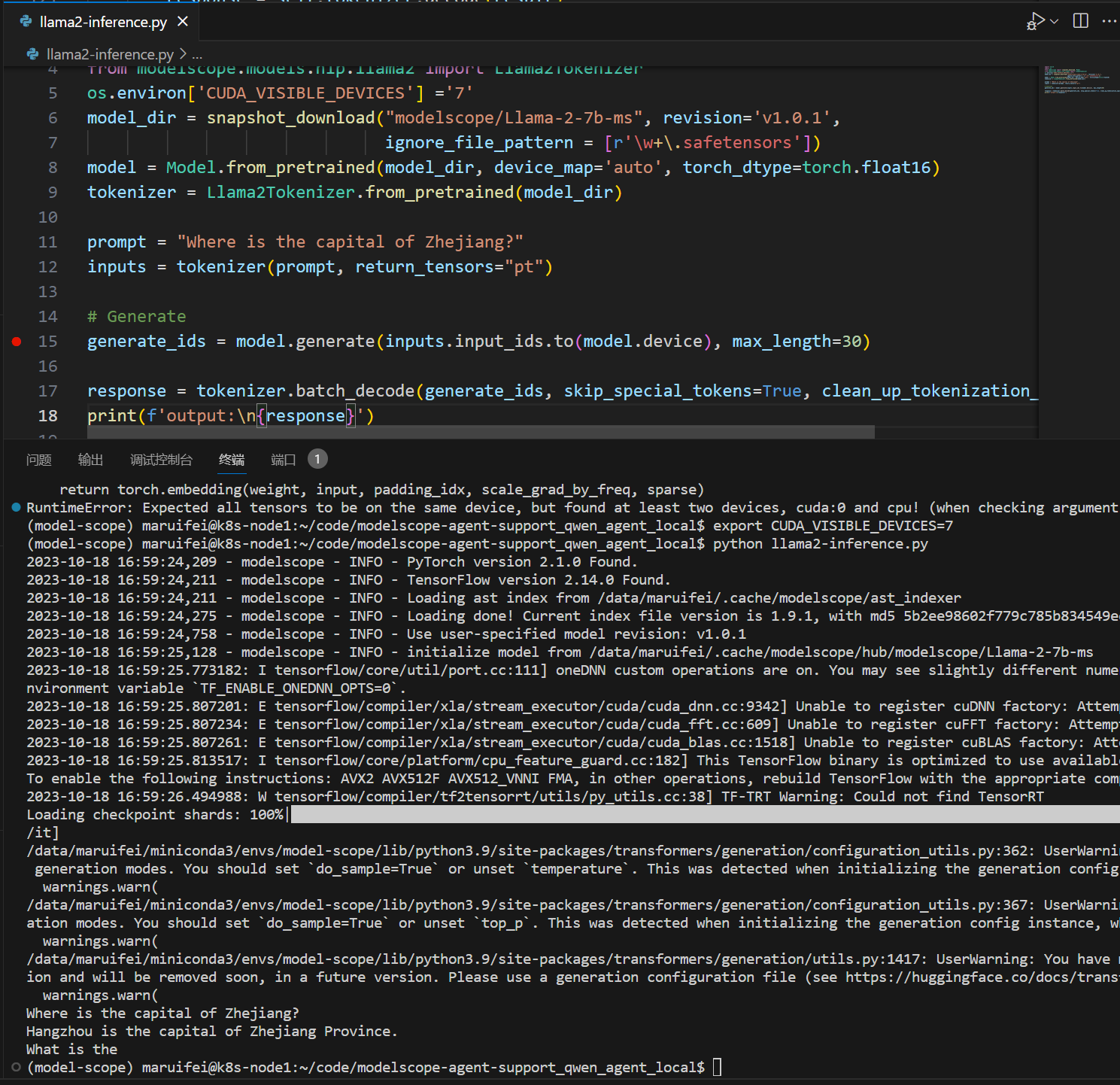Image resolution: width=1120 pixels, height=1085 pixels.
Task: Click 'CUDA_VISIBLE_DEVICES' string on line 5
Action: [305, 93]
